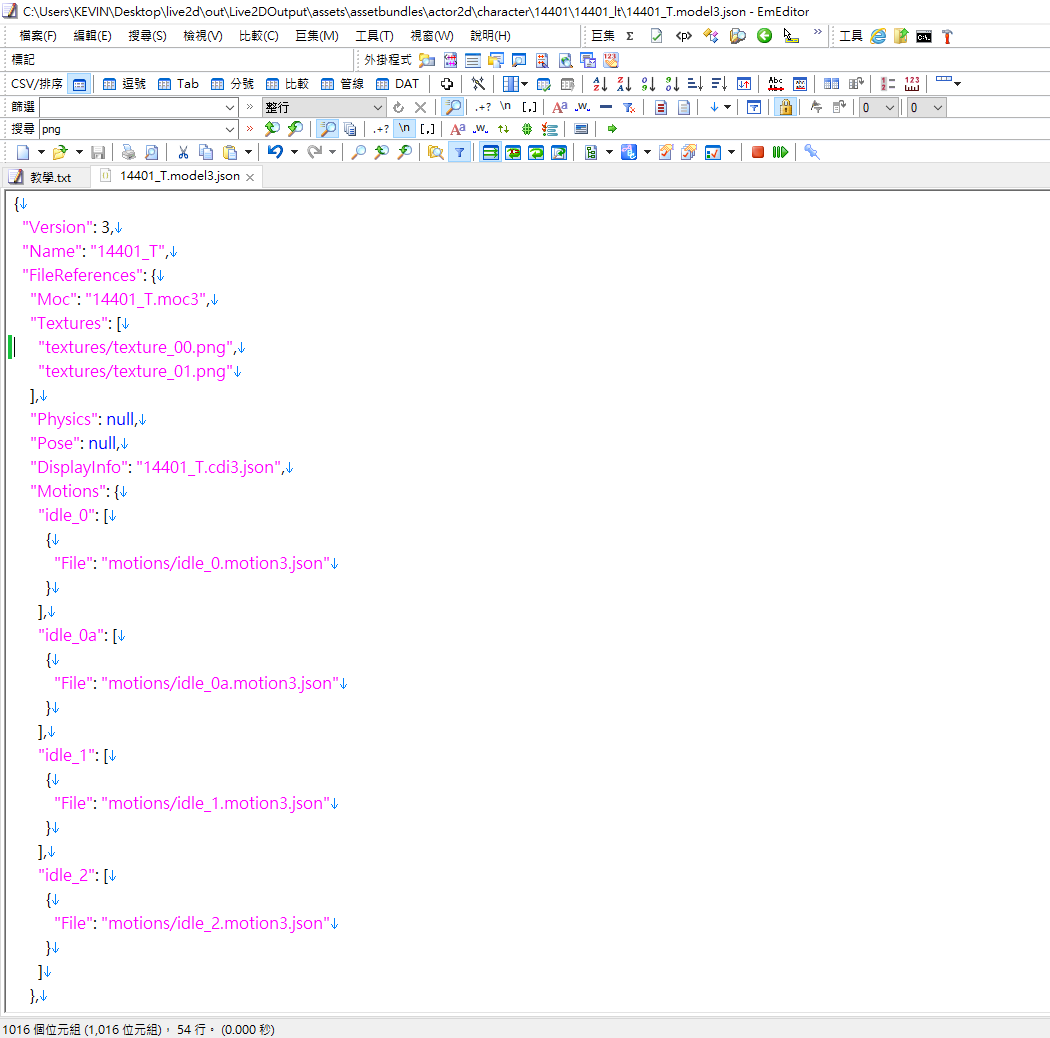The height and width of the screenshot is (1038, 1050).
Task: Open the 編輯(E) menu
Action: coord(92,36)
